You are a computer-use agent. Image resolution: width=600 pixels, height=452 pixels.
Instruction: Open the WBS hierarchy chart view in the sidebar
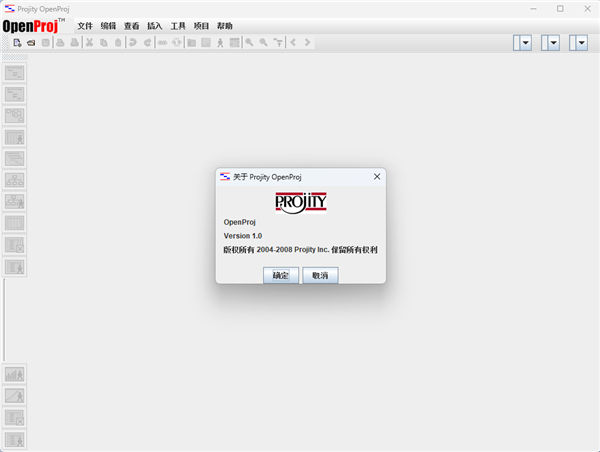(x=15, y=180)
